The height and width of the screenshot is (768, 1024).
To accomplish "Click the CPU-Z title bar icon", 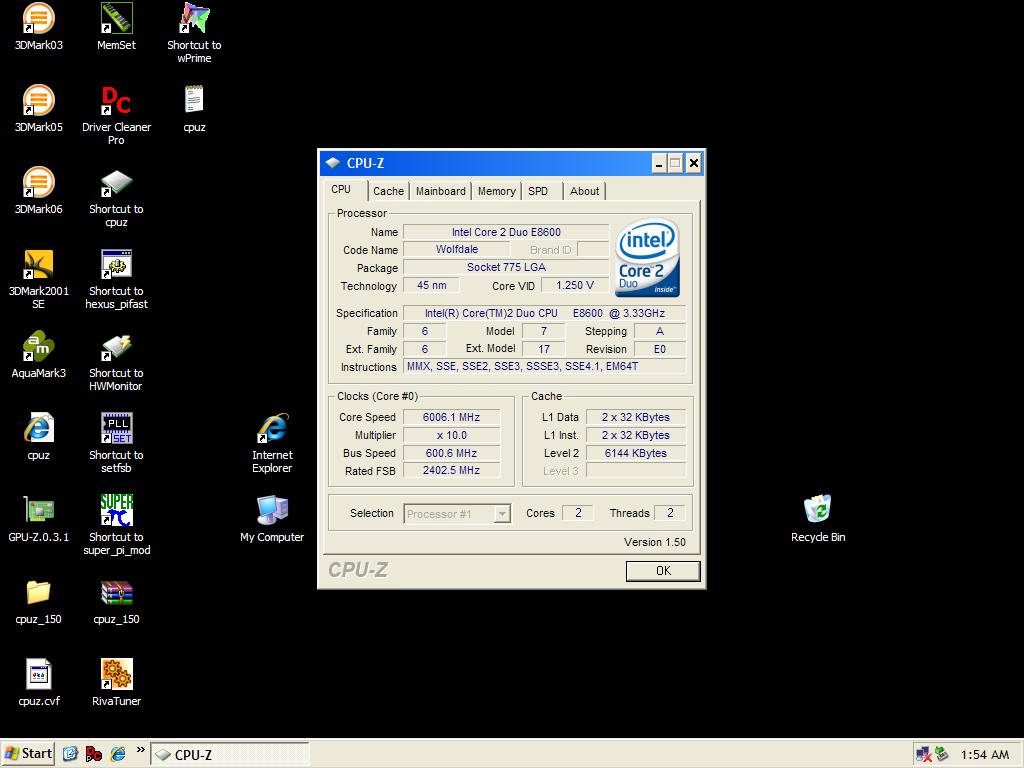I will [x=333, y=163].
